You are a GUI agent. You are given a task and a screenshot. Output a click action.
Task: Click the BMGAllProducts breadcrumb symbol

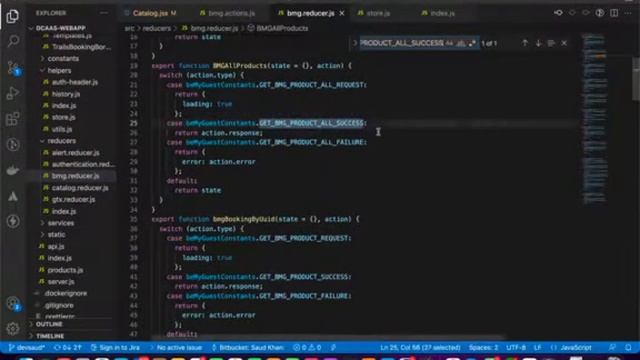tap(282, 28)
